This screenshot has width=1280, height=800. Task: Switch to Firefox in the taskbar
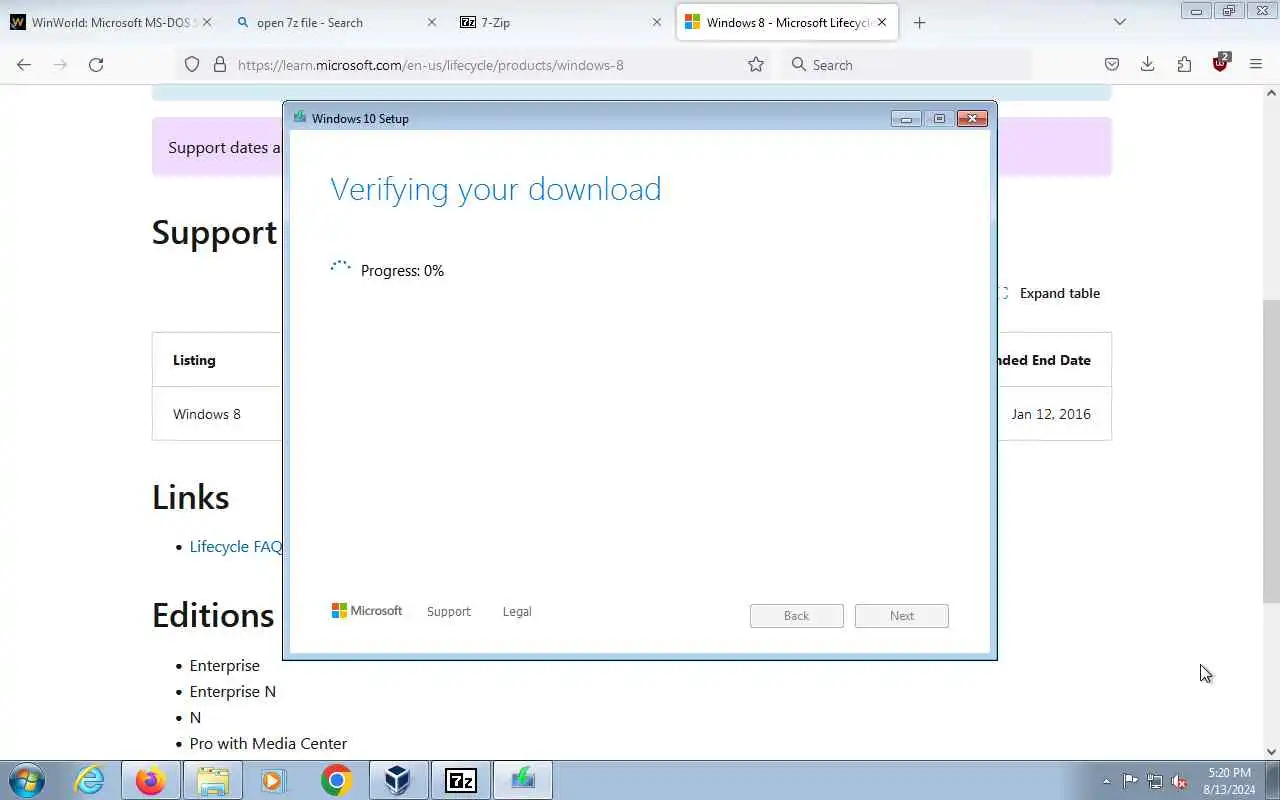coord(151,780)
